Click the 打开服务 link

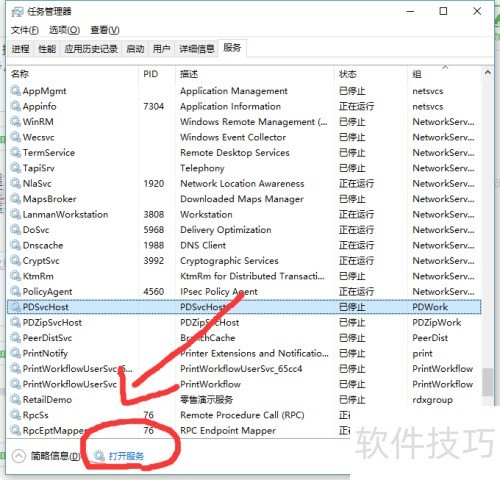pos(126,456)
